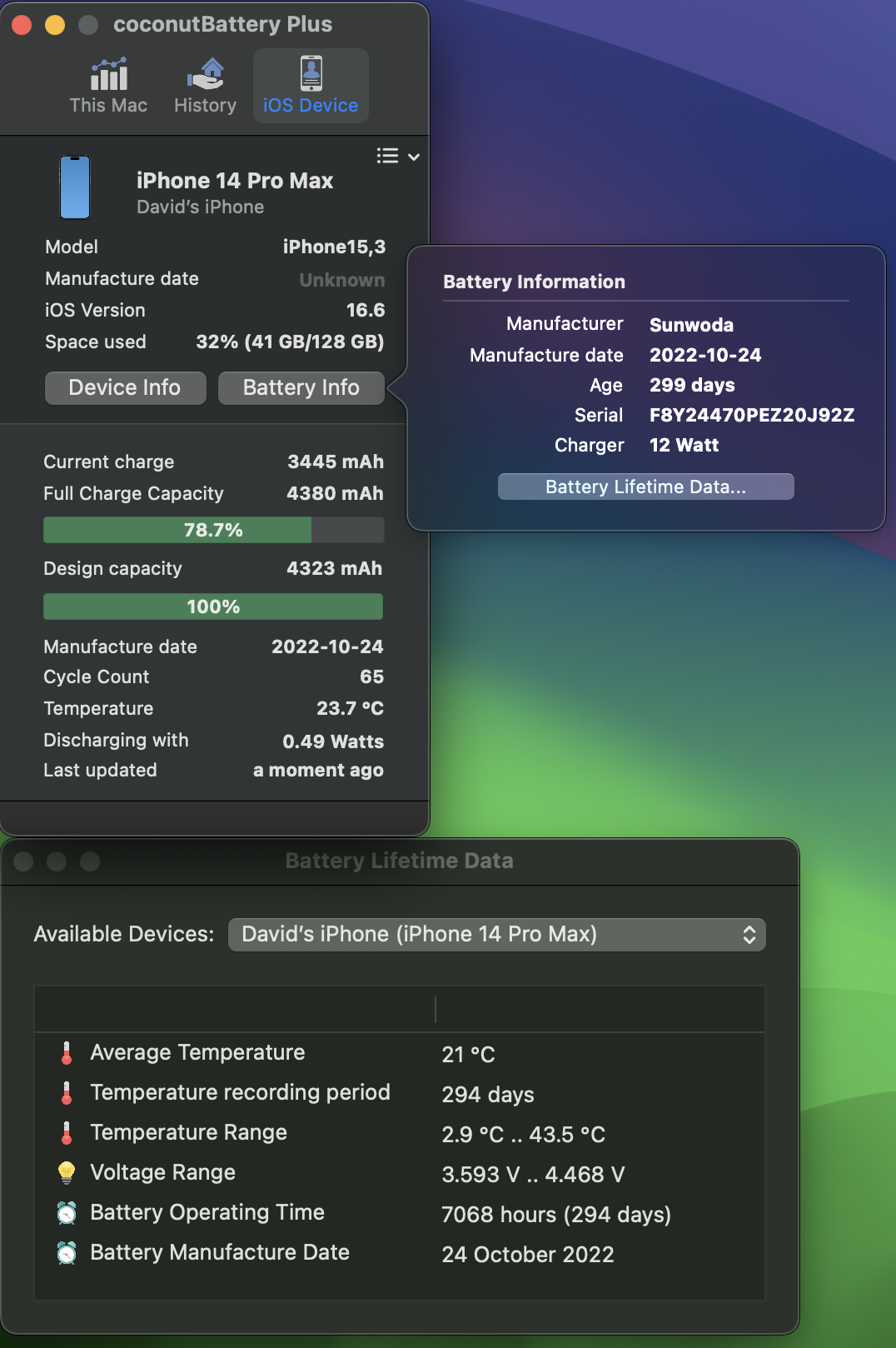Click the '23.7 °C' temperature value
896x1348 pixels.
click(350, 708)
